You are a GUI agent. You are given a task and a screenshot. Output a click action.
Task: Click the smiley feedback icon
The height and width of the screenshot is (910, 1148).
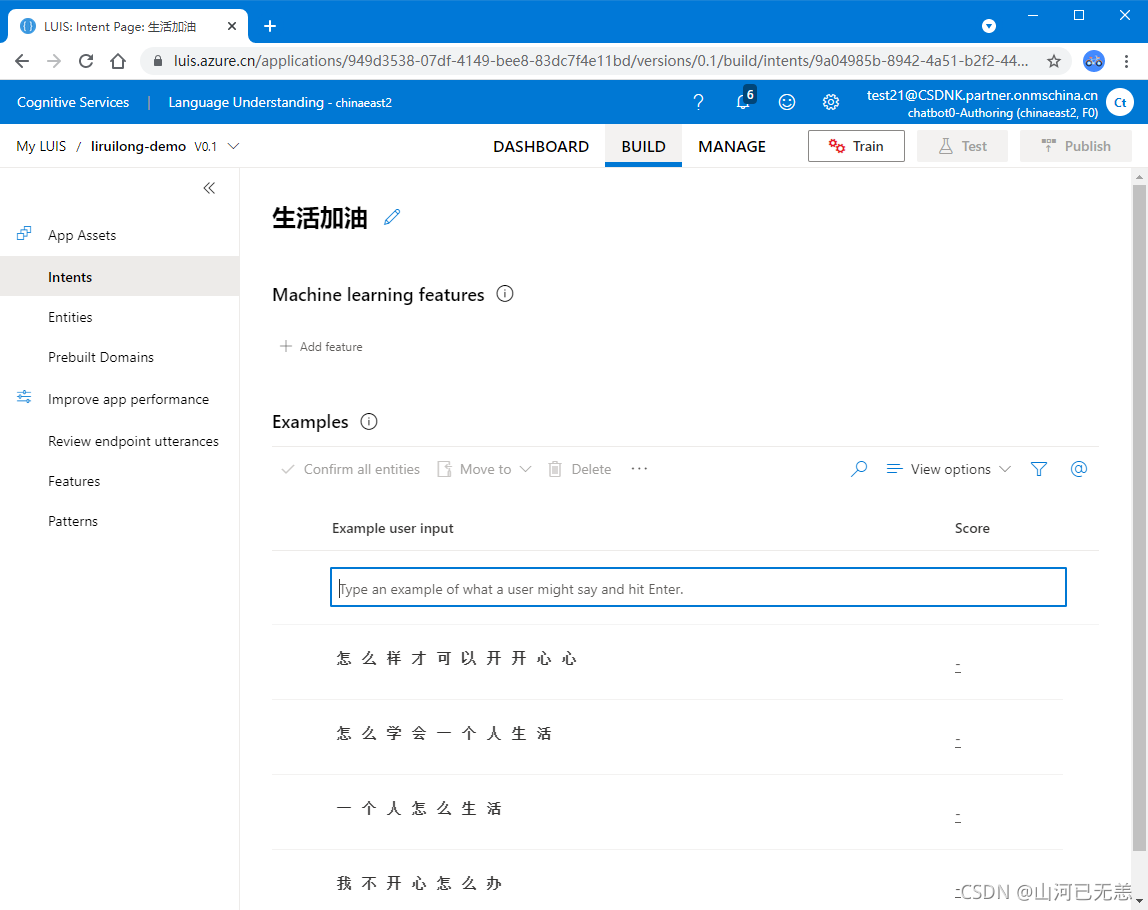(x=786, y=102)
